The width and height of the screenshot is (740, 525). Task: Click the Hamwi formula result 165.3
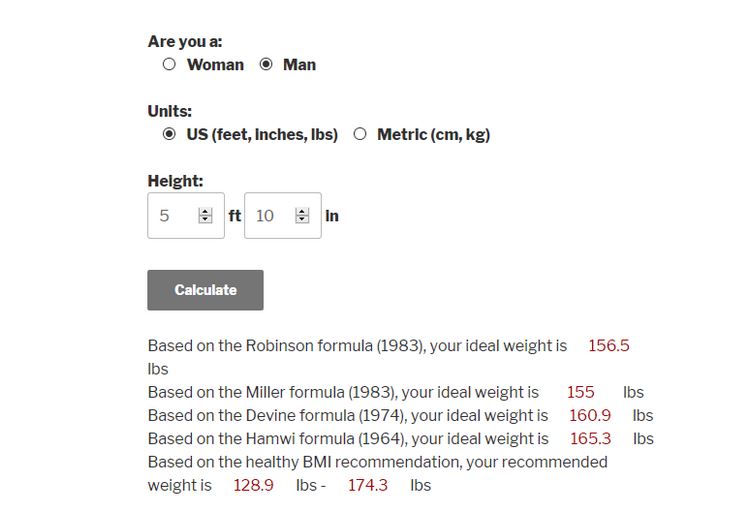[590, 439]
